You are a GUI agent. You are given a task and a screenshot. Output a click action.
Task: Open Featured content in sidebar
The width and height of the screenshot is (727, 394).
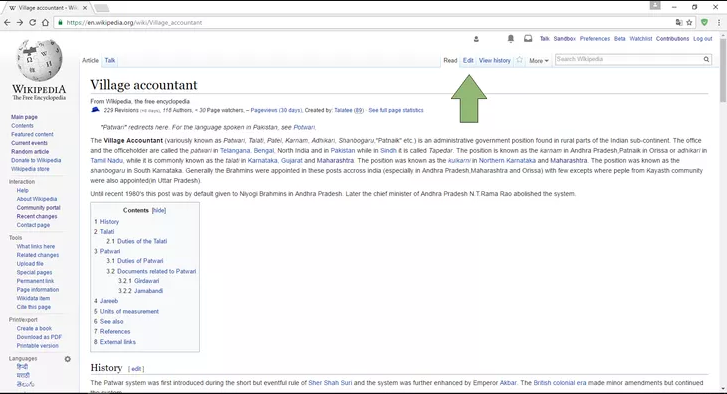32,134
